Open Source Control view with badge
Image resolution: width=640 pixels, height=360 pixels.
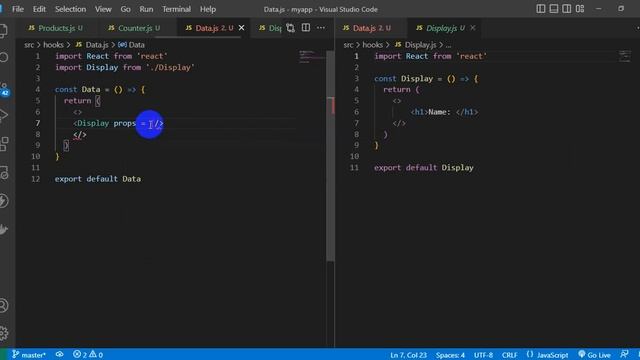4,89
